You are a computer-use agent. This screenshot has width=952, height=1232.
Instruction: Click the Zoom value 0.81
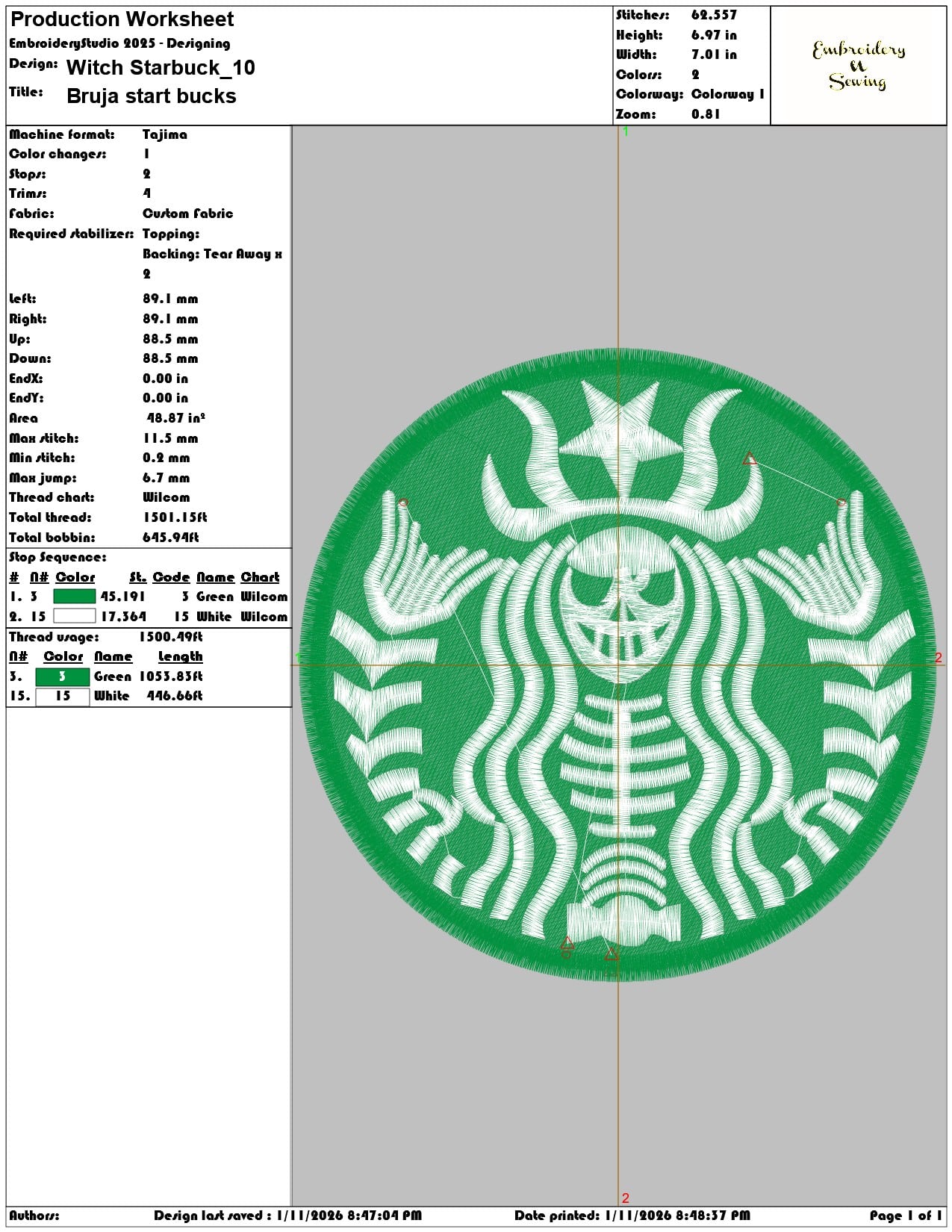706,114
